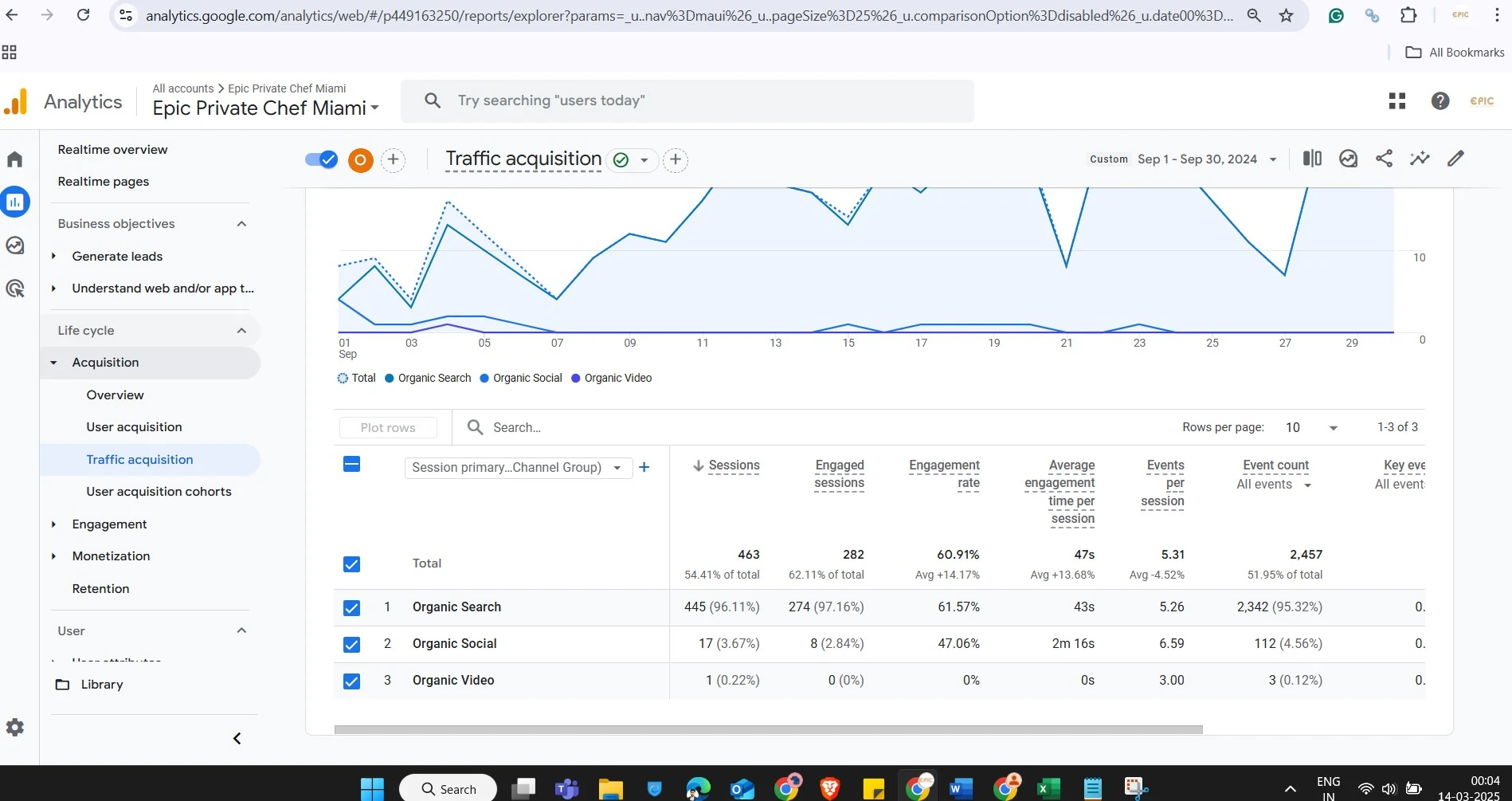Sort by the Sessions column header
1512x801 pixels.
pos(733,465)
